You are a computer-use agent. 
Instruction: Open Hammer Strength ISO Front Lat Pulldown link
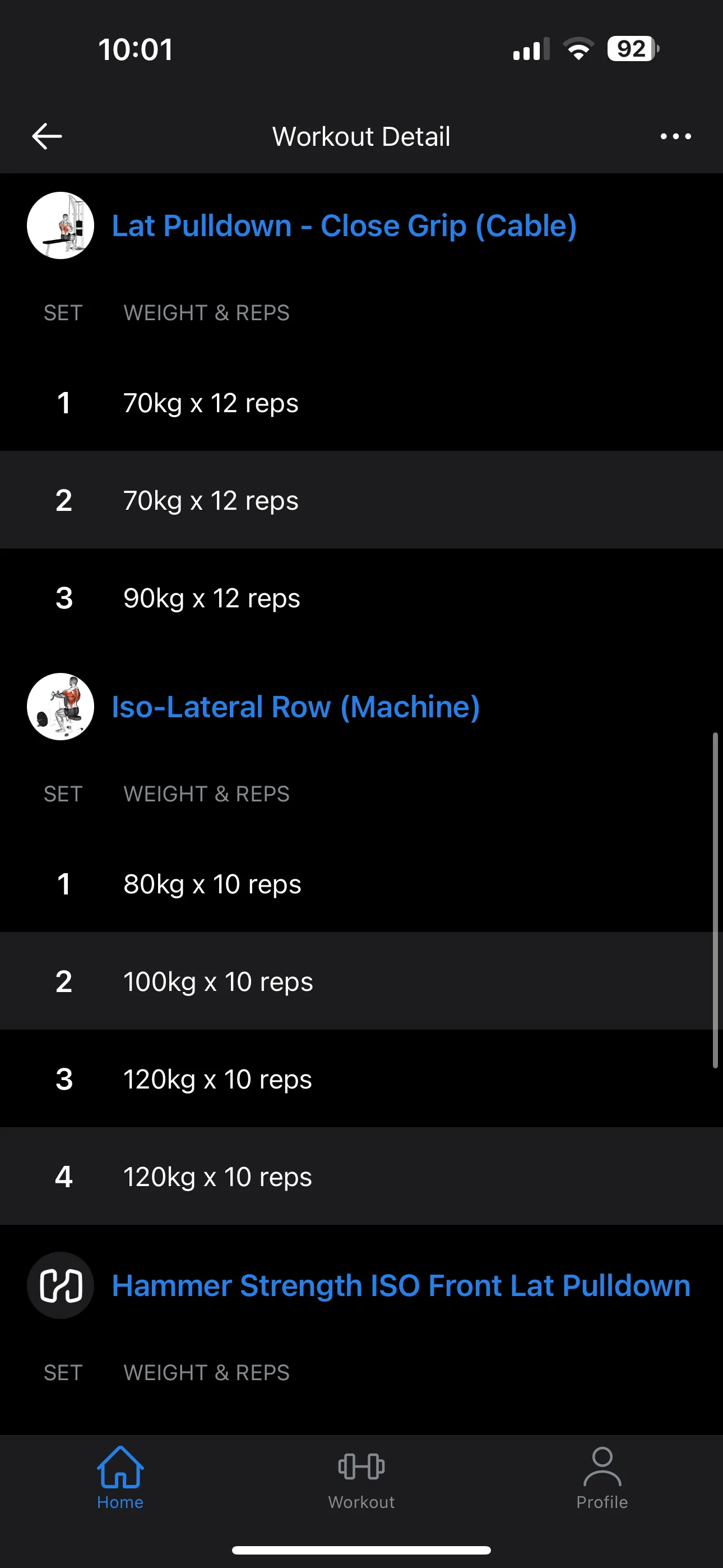401,1285
